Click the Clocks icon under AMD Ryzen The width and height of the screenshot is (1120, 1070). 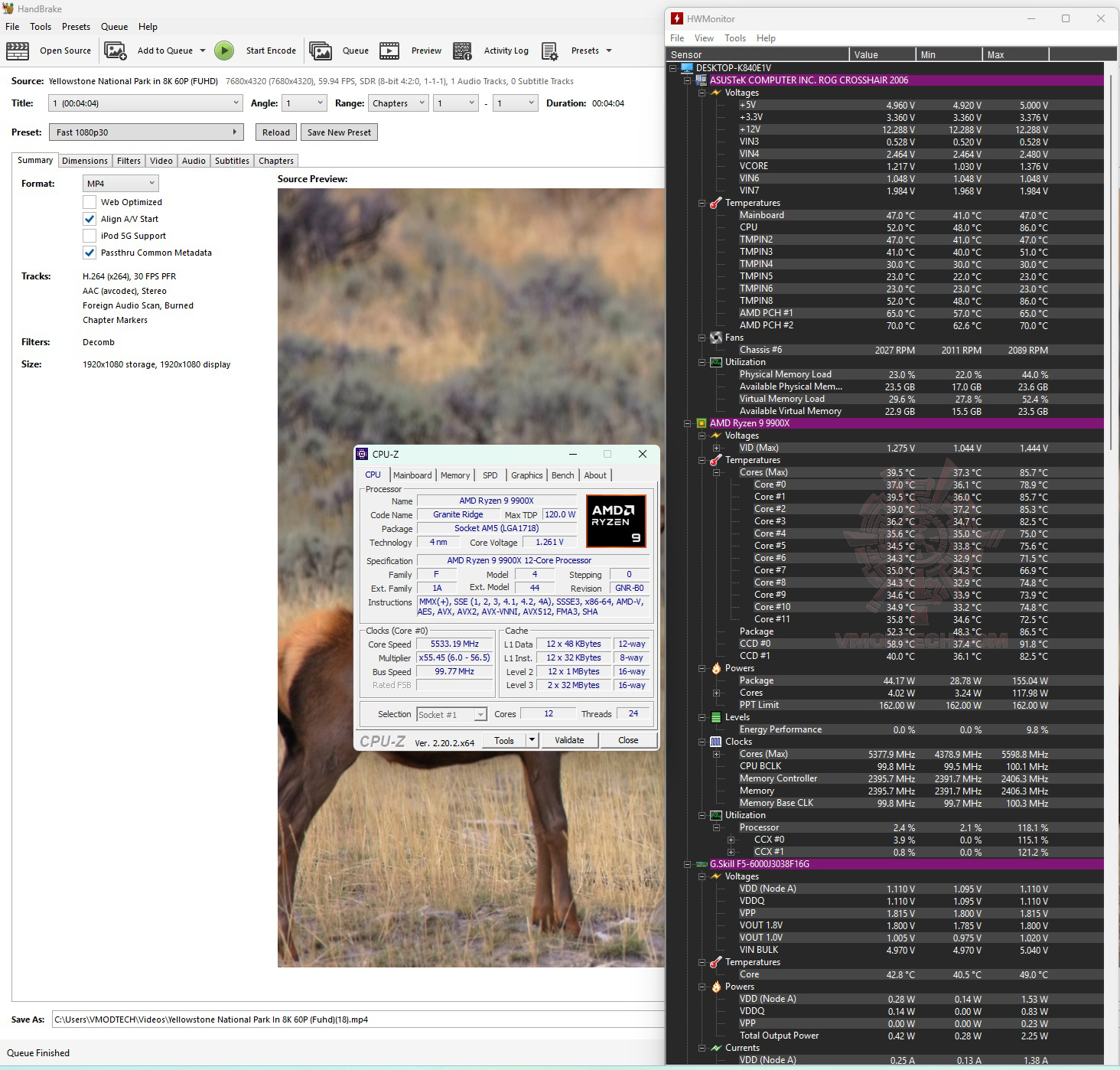point(716,742)
